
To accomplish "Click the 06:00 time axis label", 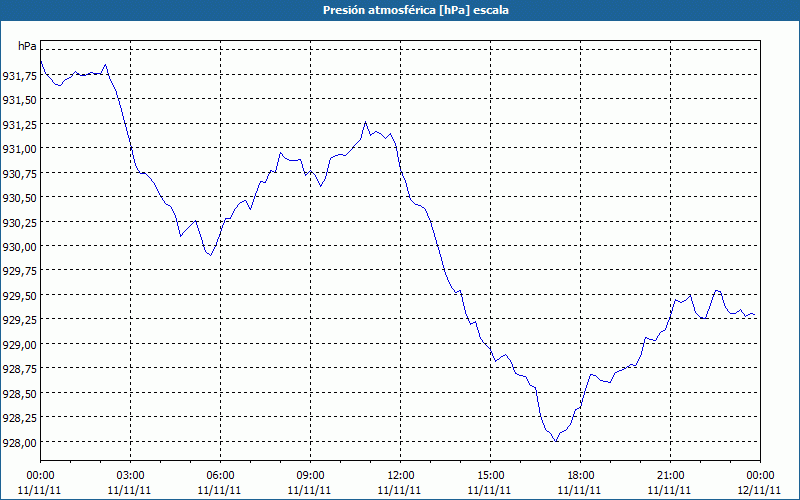I will (x=220, y=476).
